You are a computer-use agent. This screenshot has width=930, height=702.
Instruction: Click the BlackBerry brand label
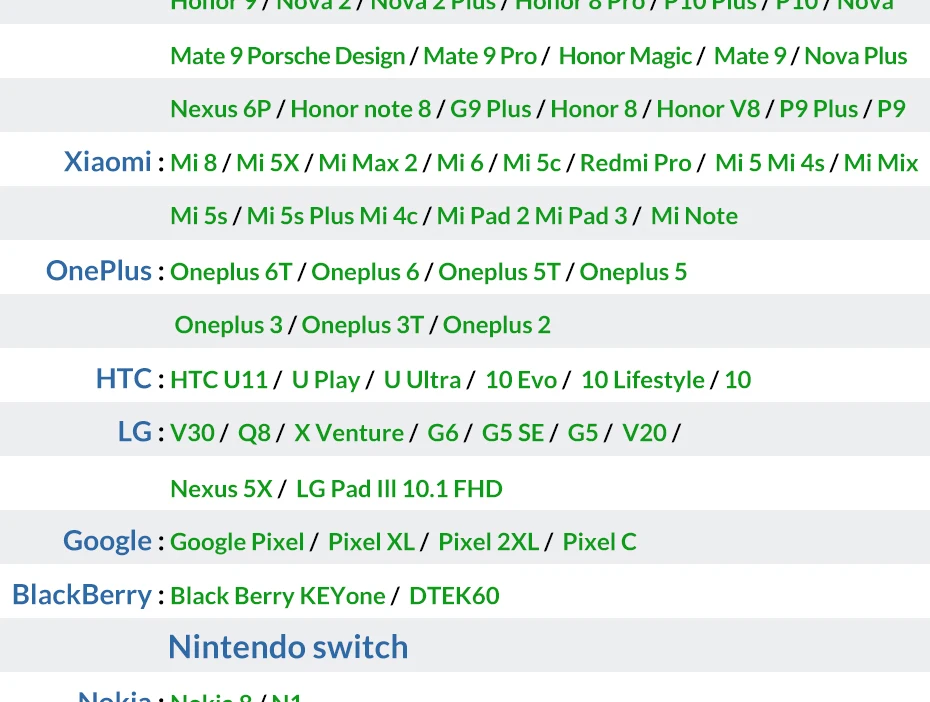pos(82,595)
